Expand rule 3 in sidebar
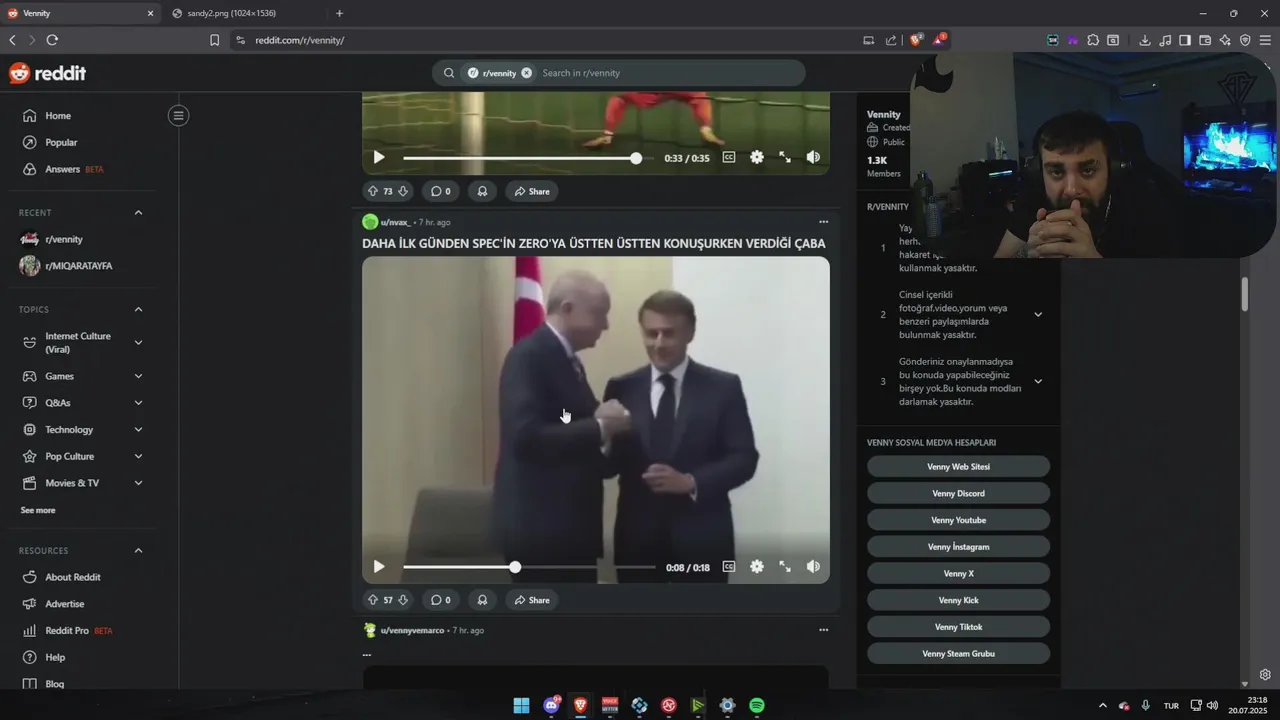 1038,381
